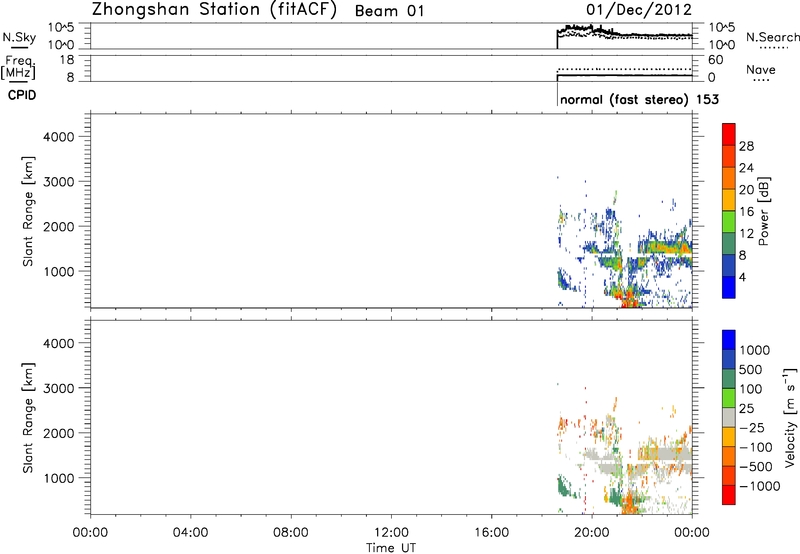The width and height of the screenshot is (800, 554).
Task: Click the dotted Nave line in frequency panel
Action: pyautogui.click(x=624, y=69)
